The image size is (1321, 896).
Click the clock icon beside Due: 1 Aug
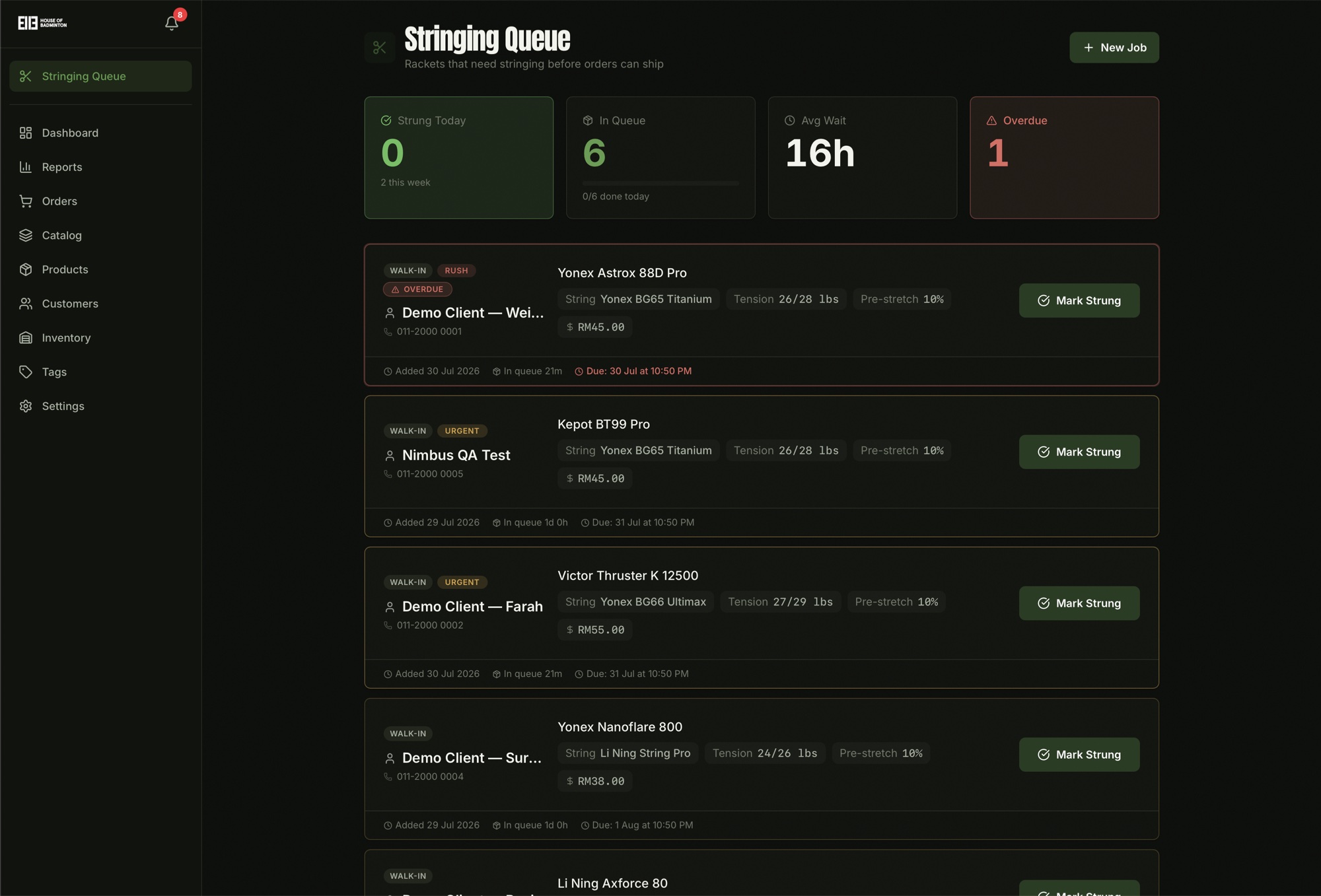tap(585, 825)
